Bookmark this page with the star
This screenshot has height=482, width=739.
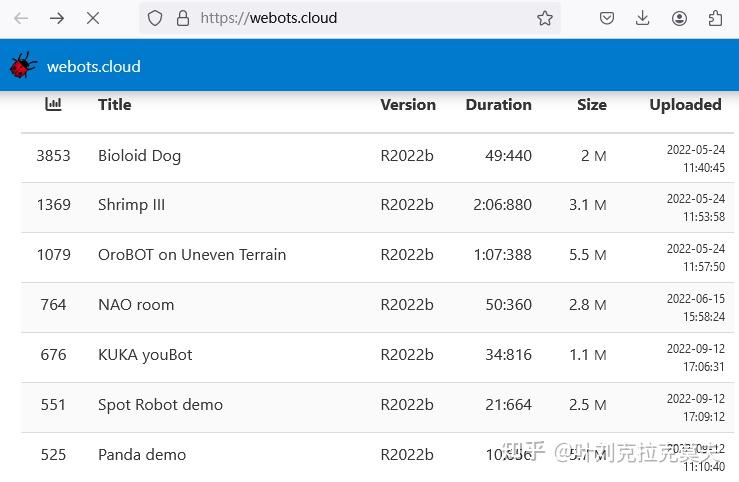click(545, 18)
